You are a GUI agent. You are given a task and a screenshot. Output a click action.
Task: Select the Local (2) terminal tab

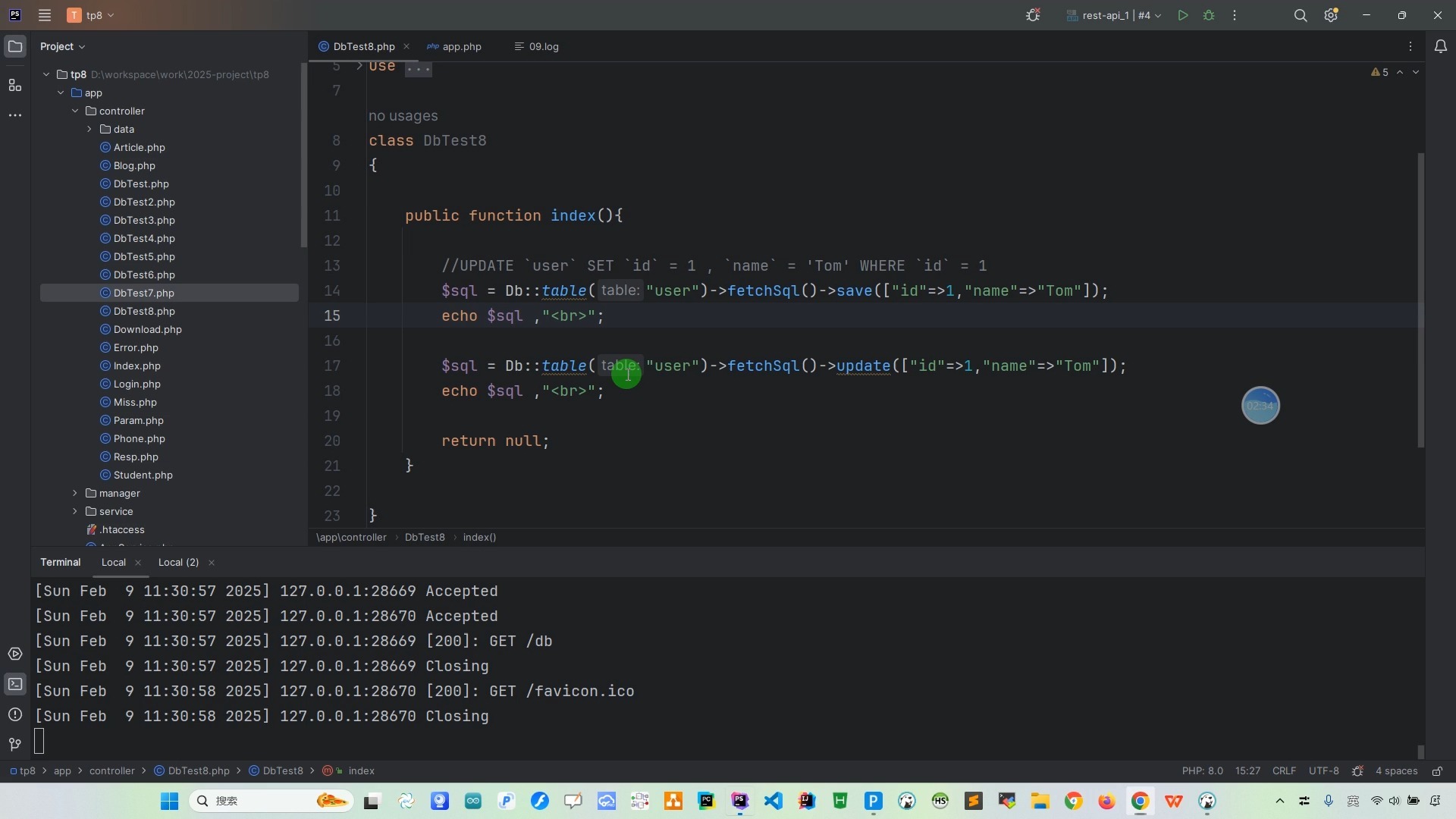coord(177,562)
